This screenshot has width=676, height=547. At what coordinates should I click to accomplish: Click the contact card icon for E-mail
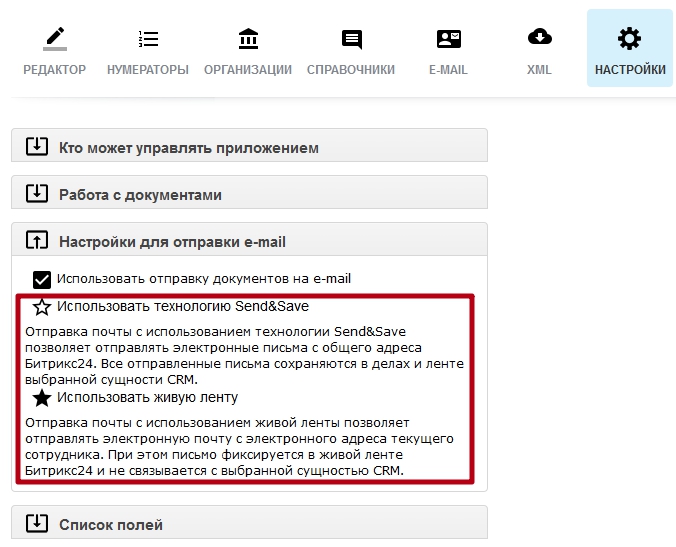[x=448, y=39]
